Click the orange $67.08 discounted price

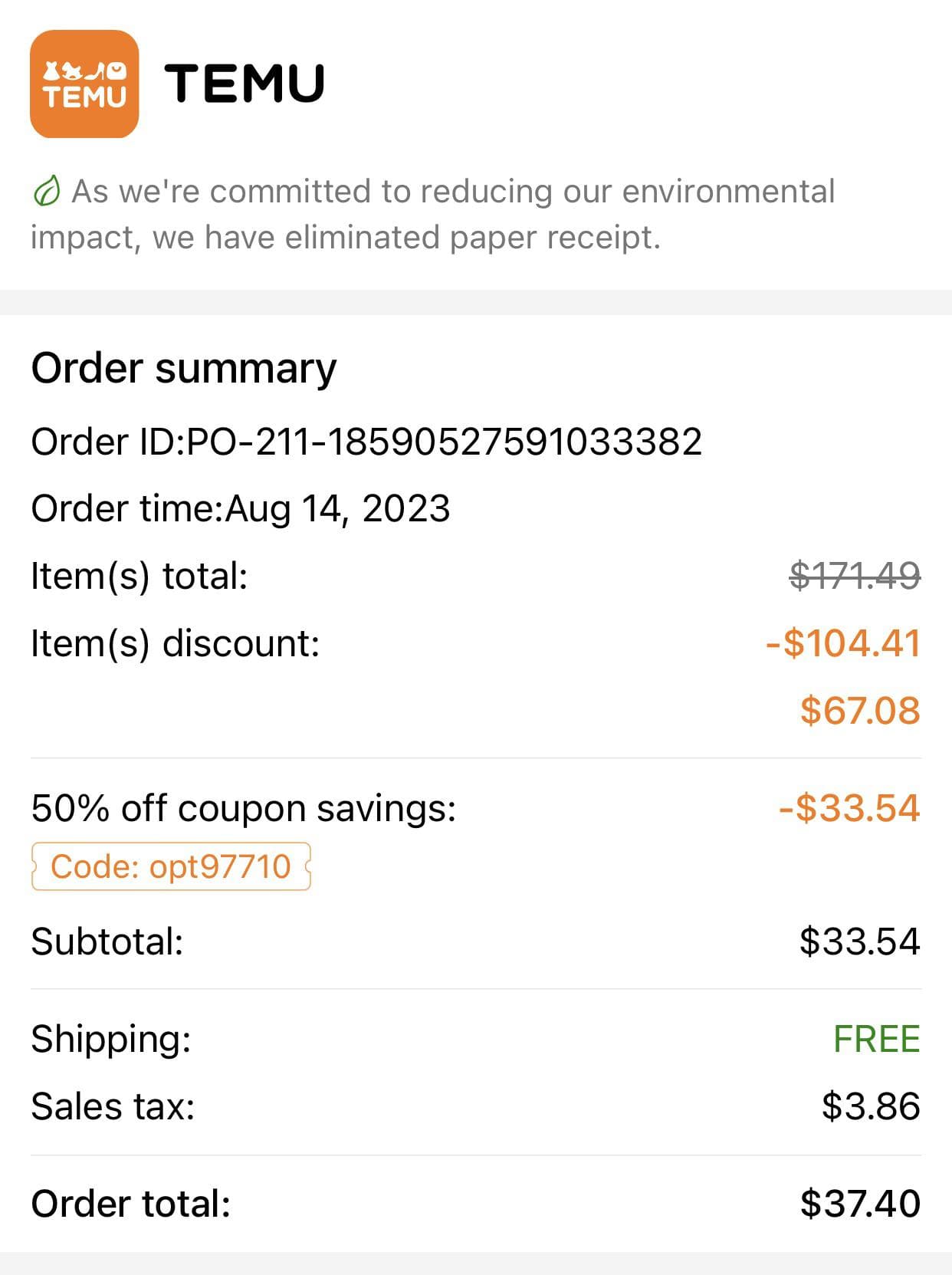tap(859, 710)
